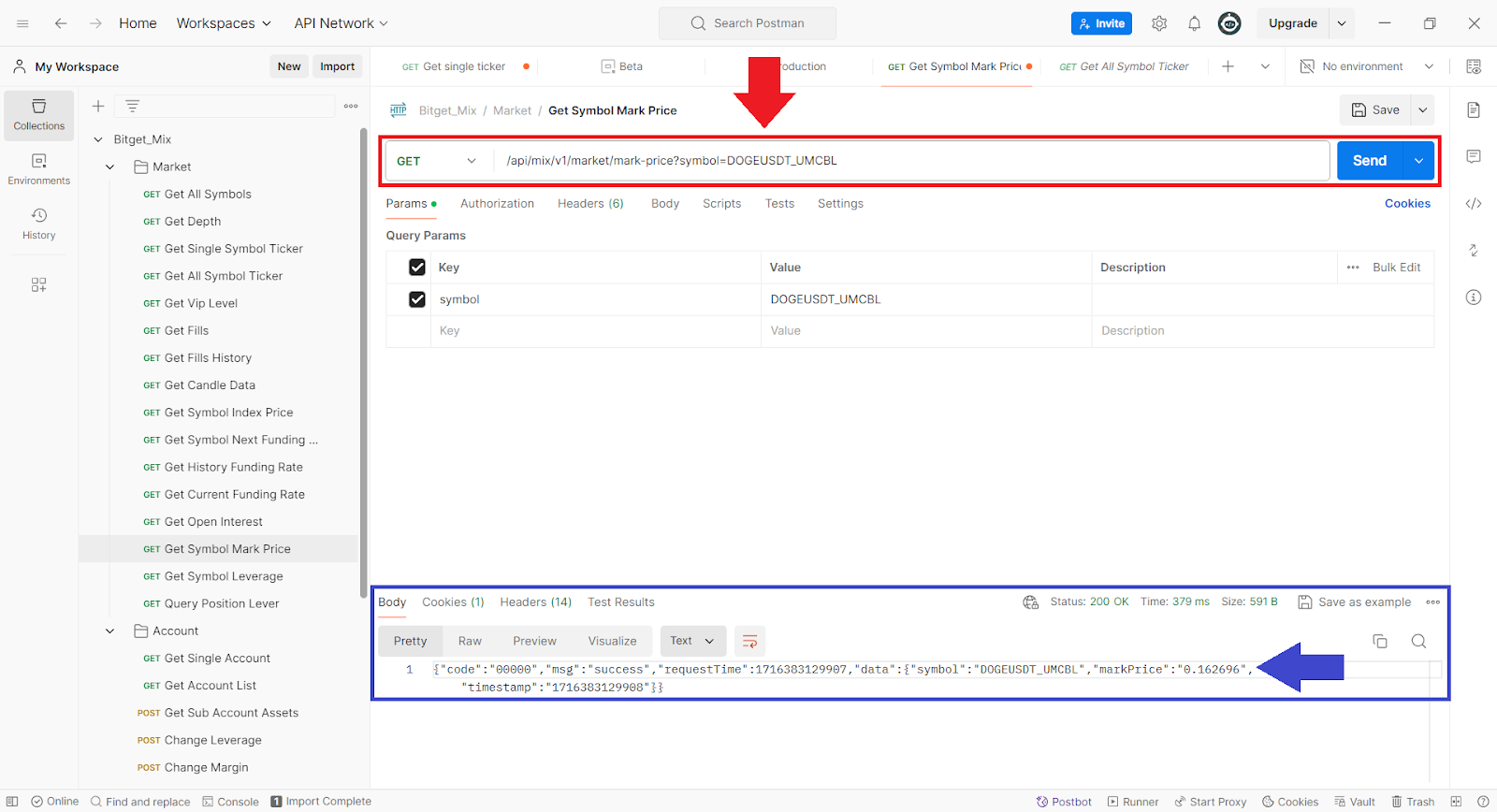The height and width of the screenshot is (812, 1497).
Task: Open the documentation icon in right sidebar
Action: pyautogui.click(x=1474, y=110)
